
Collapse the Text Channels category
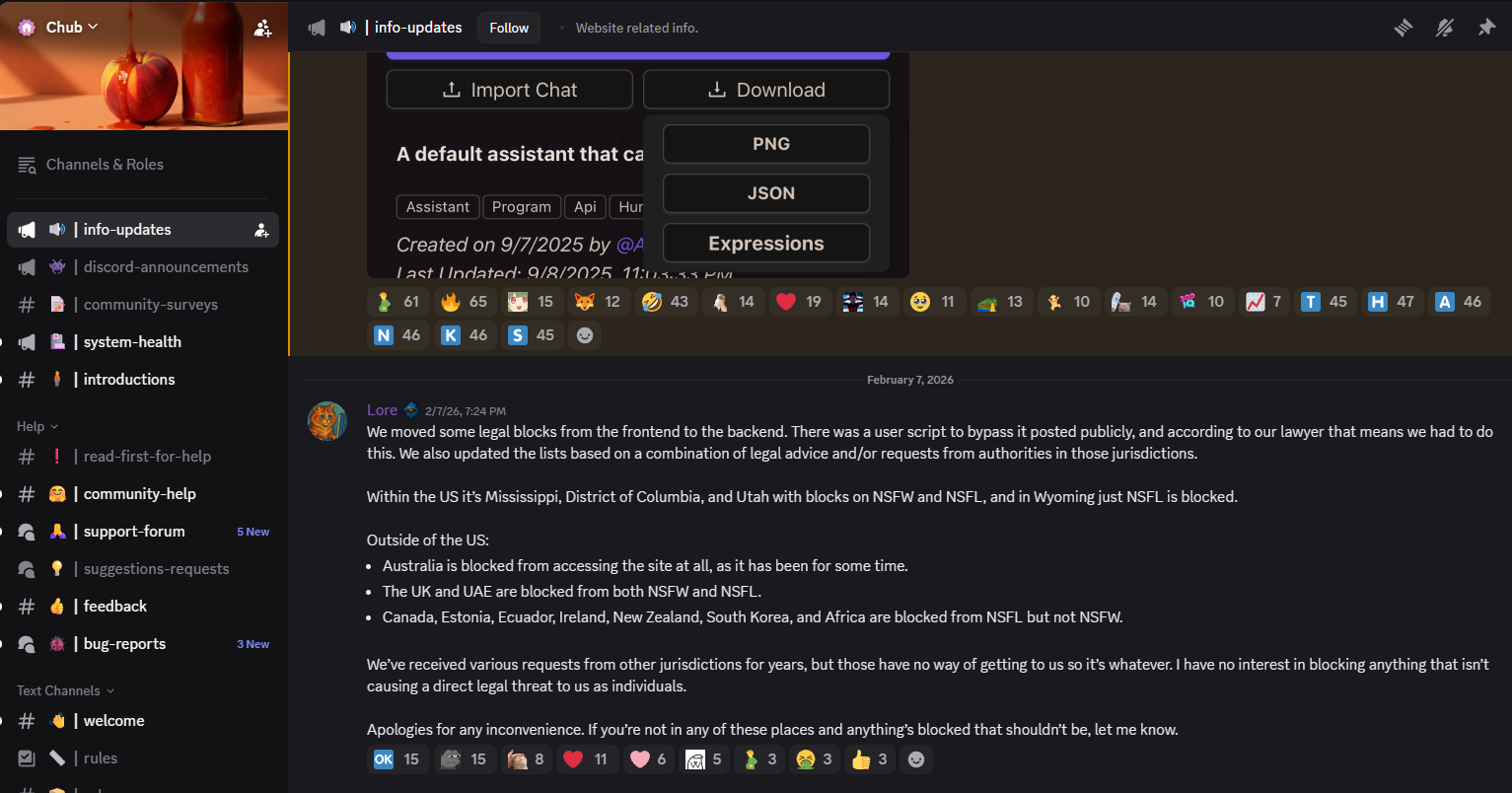65,690
